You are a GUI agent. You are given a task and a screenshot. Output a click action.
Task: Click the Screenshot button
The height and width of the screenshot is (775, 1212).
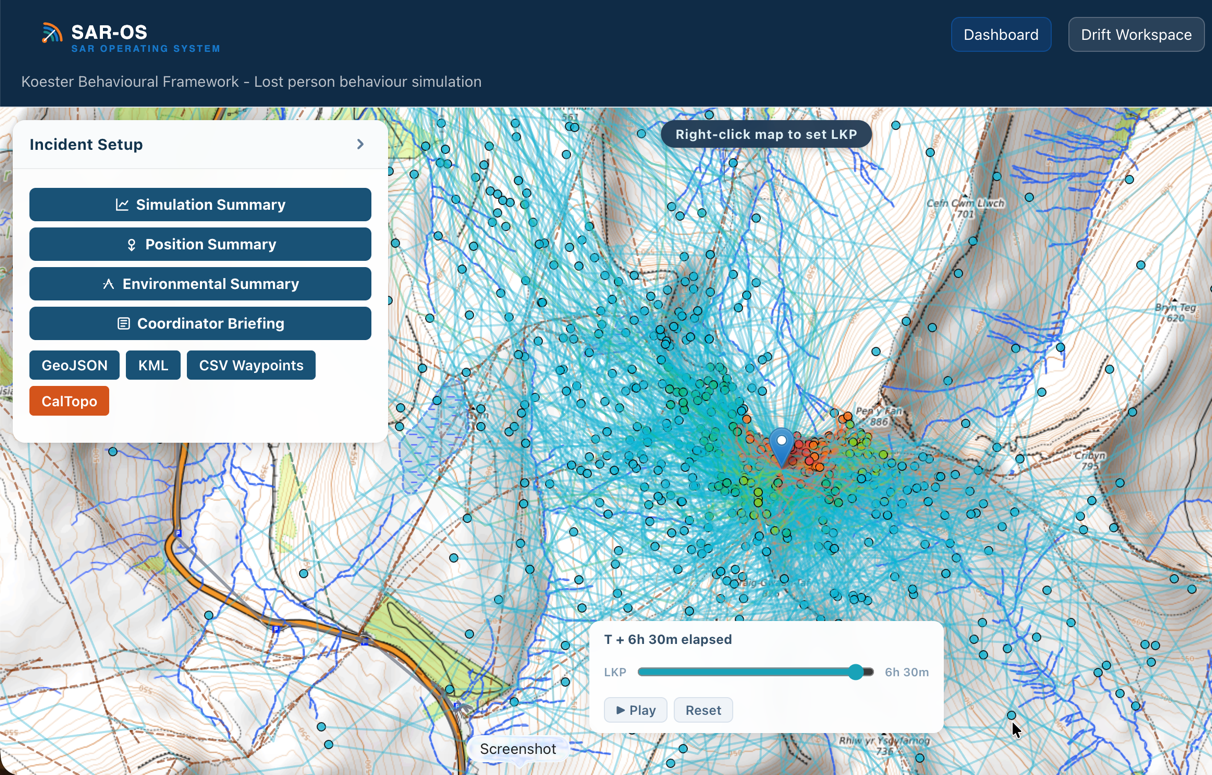pyautogui.click(x=518, y=749)
